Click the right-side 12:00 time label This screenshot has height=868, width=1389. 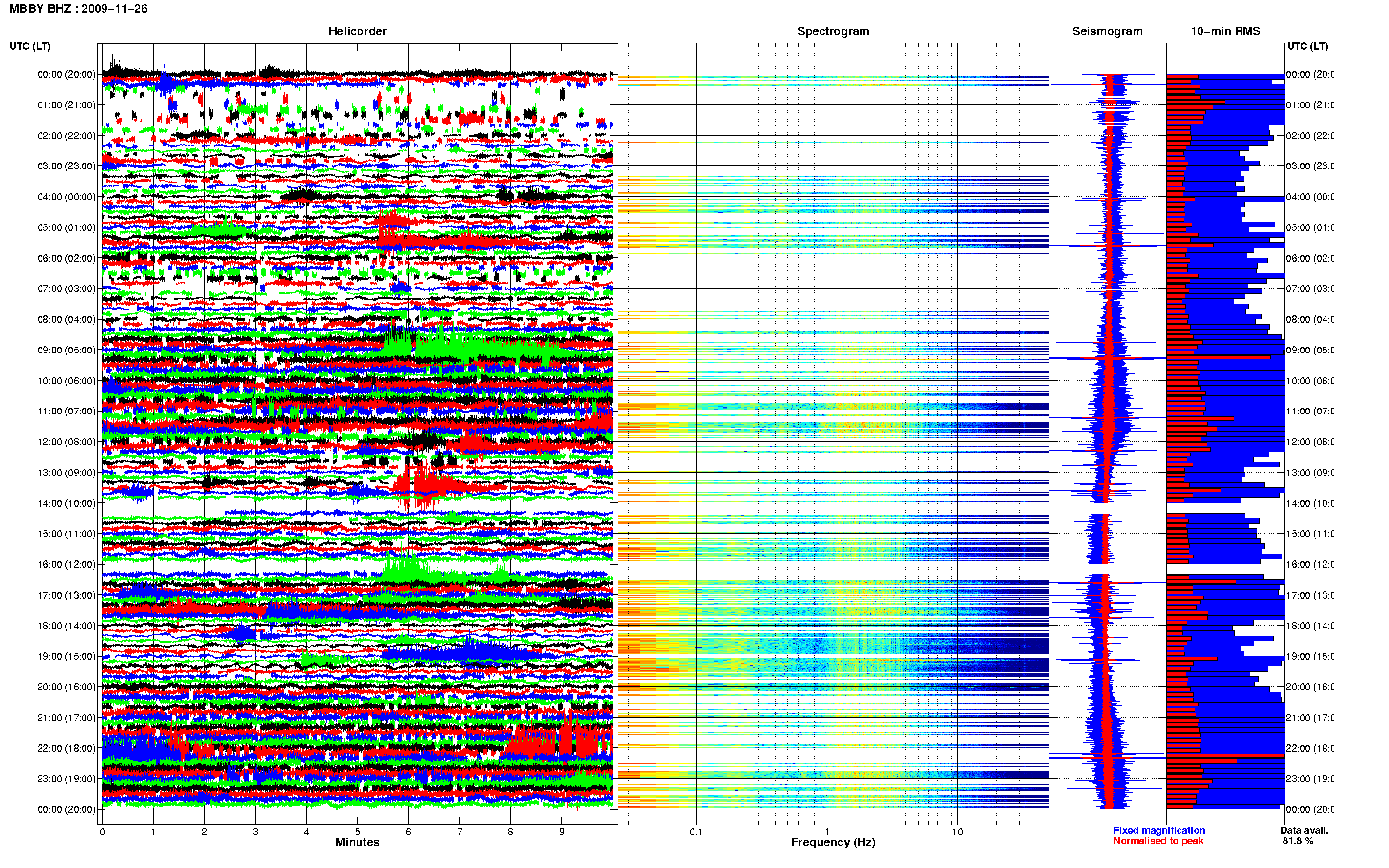point(1309,442)
